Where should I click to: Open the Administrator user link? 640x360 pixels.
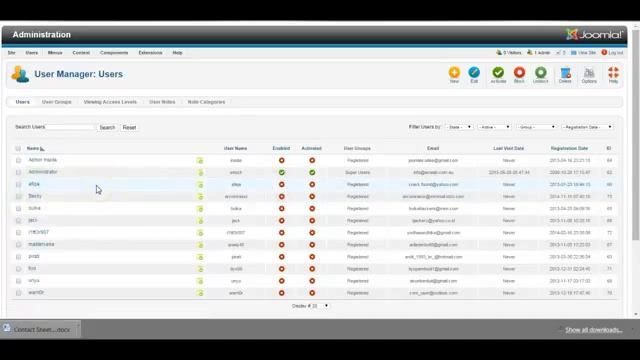(x=43, y=172)
